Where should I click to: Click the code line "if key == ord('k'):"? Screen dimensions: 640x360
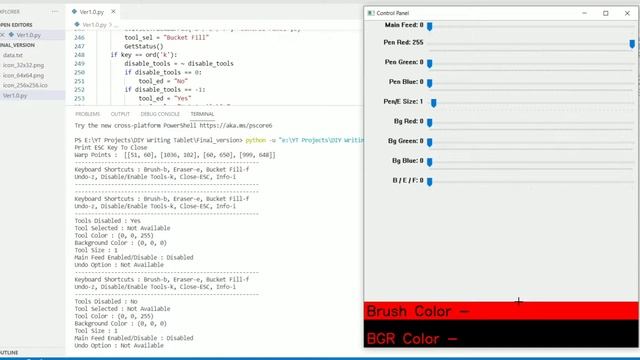coord(144,55)
